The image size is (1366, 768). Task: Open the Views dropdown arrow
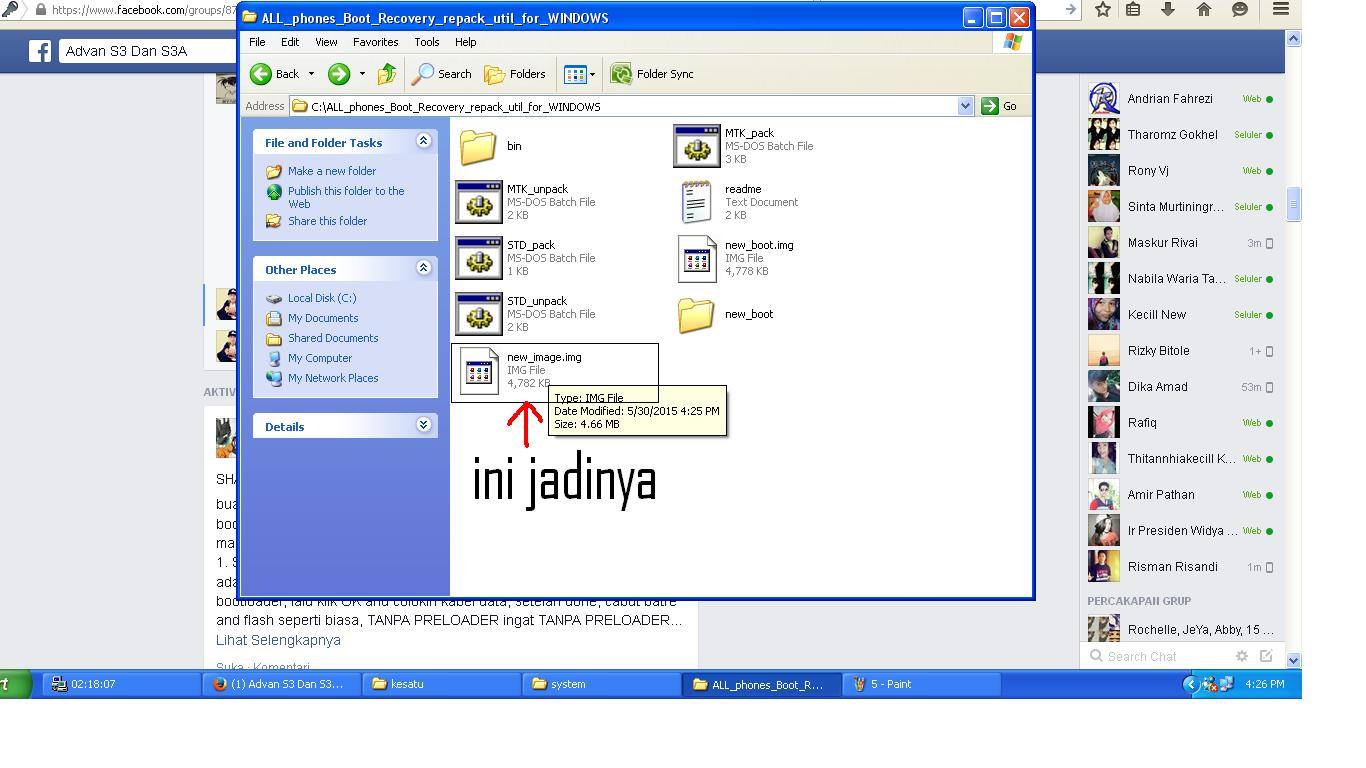tap(592, 73)
